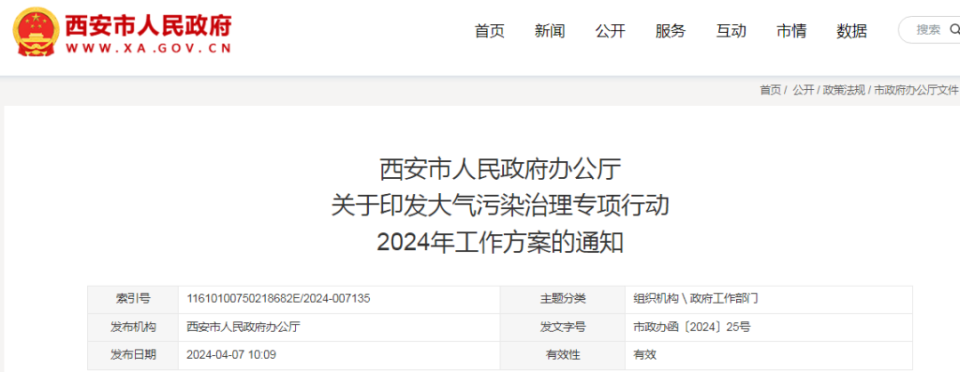Click the document number 市政办函〔2024〕25号
The width and height of the screenshot is (960, 372).
[692, 327]
